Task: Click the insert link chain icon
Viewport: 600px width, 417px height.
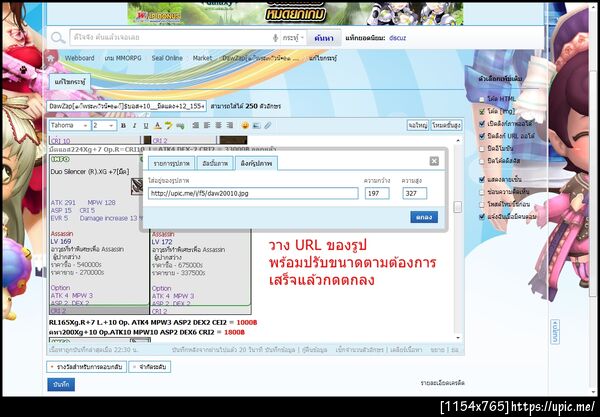Action: click(180, 125)
